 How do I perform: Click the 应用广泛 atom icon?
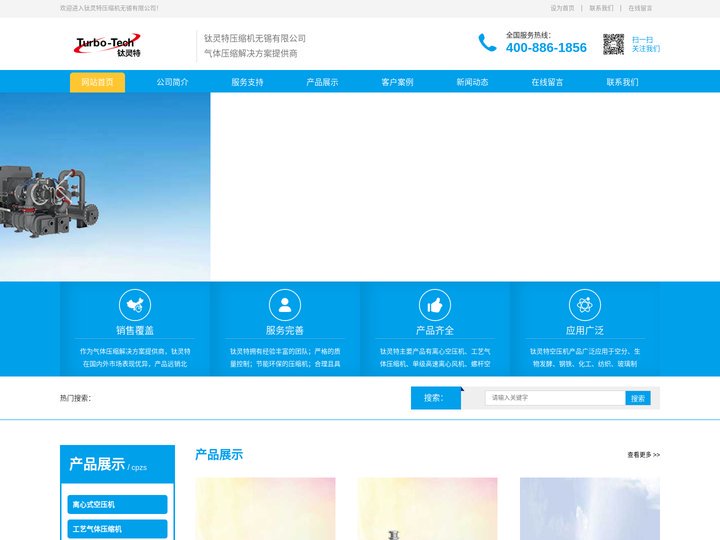[585, 305]
